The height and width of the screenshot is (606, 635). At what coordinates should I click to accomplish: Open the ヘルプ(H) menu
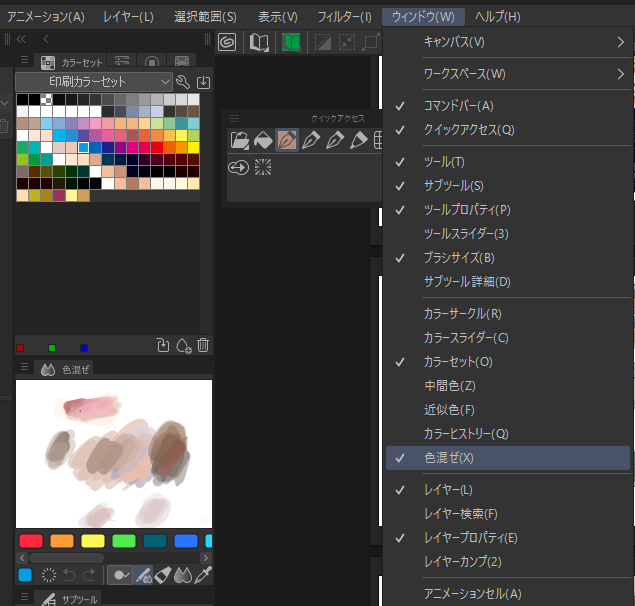point(497,17)
